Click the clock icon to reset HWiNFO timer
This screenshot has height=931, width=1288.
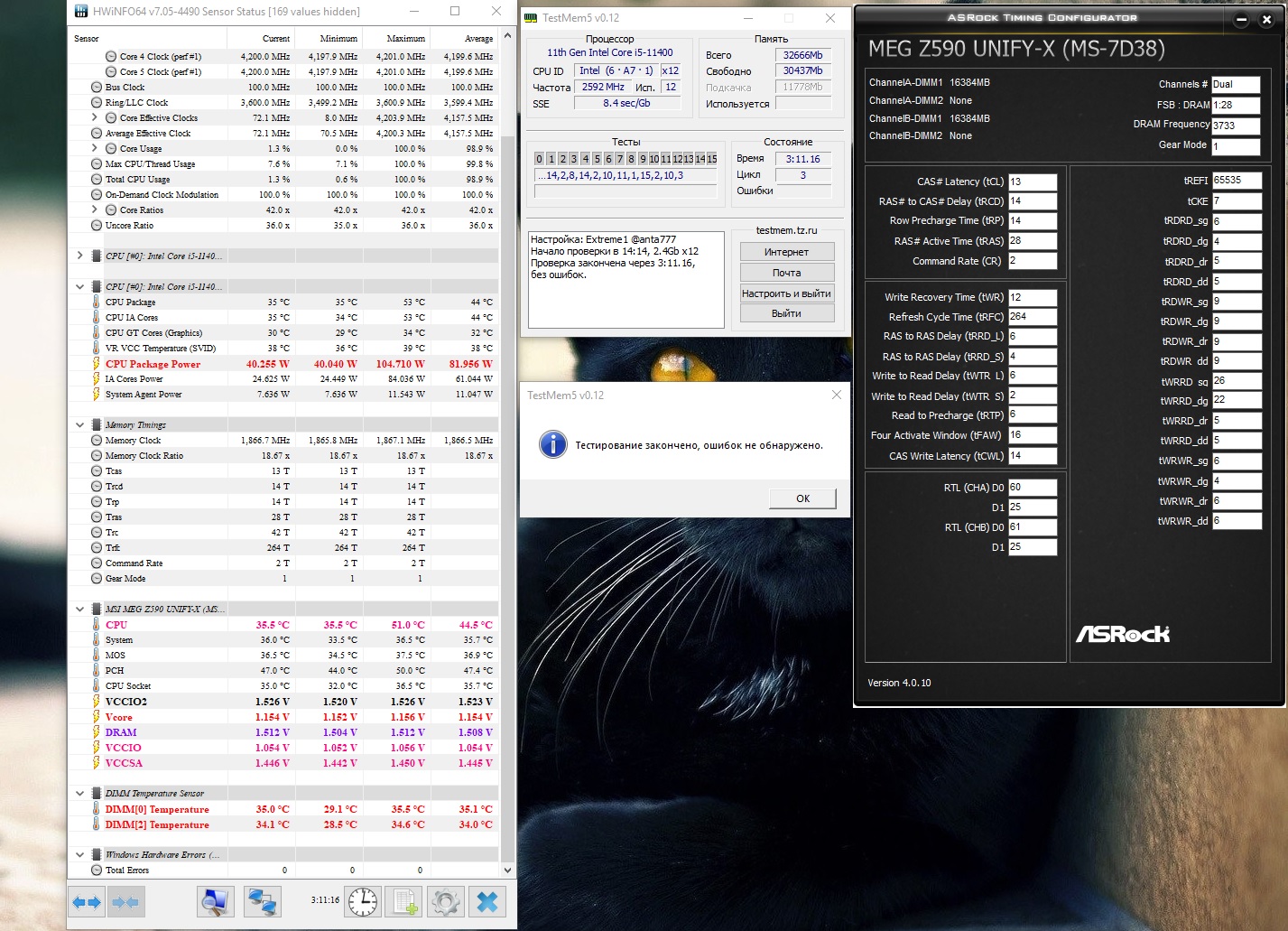(362, 901)
